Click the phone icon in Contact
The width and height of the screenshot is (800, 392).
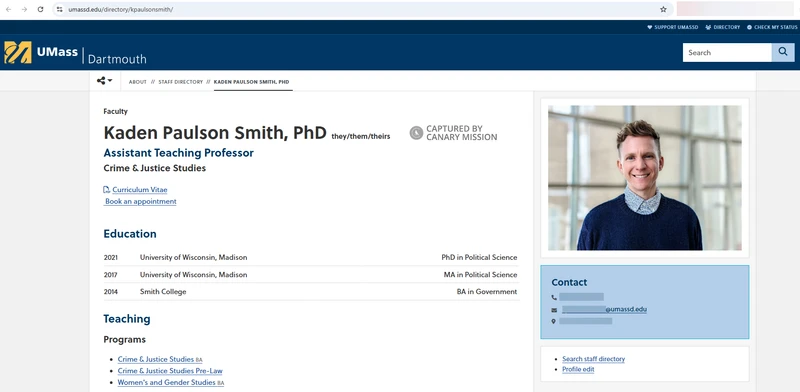[554, 297]
